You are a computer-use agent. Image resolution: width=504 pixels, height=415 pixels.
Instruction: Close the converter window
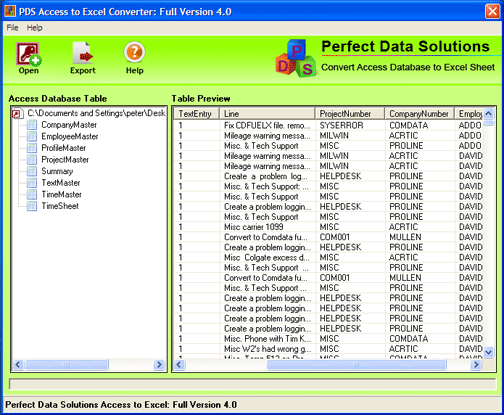click(x=492, y=11)
